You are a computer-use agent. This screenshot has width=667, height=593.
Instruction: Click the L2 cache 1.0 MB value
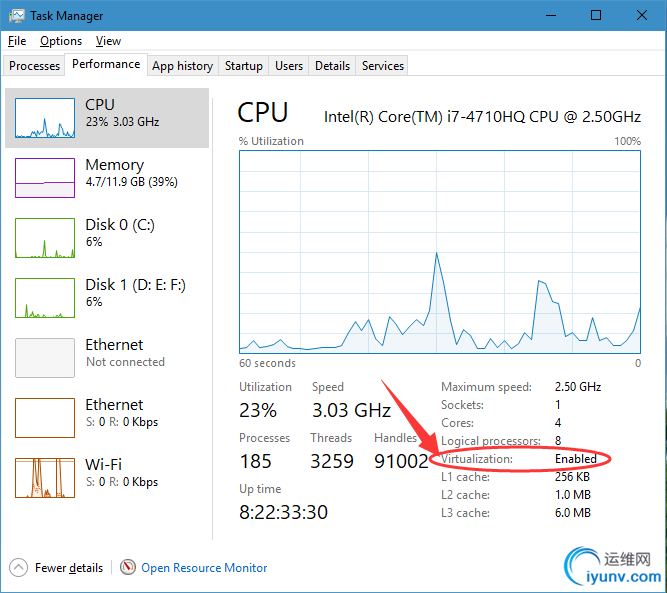[x=573, y=495]
